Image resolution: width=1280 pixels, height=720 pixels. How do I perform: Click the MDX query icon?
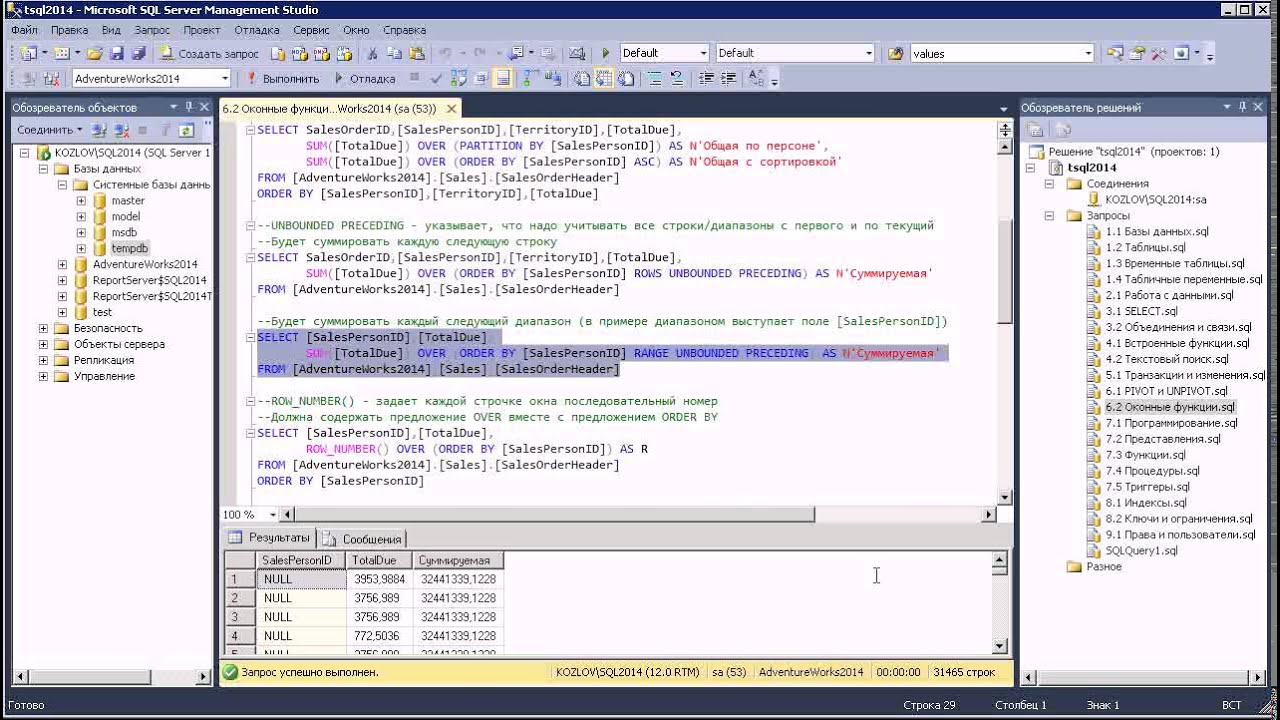pyautogui.click(x=299, y=53)
